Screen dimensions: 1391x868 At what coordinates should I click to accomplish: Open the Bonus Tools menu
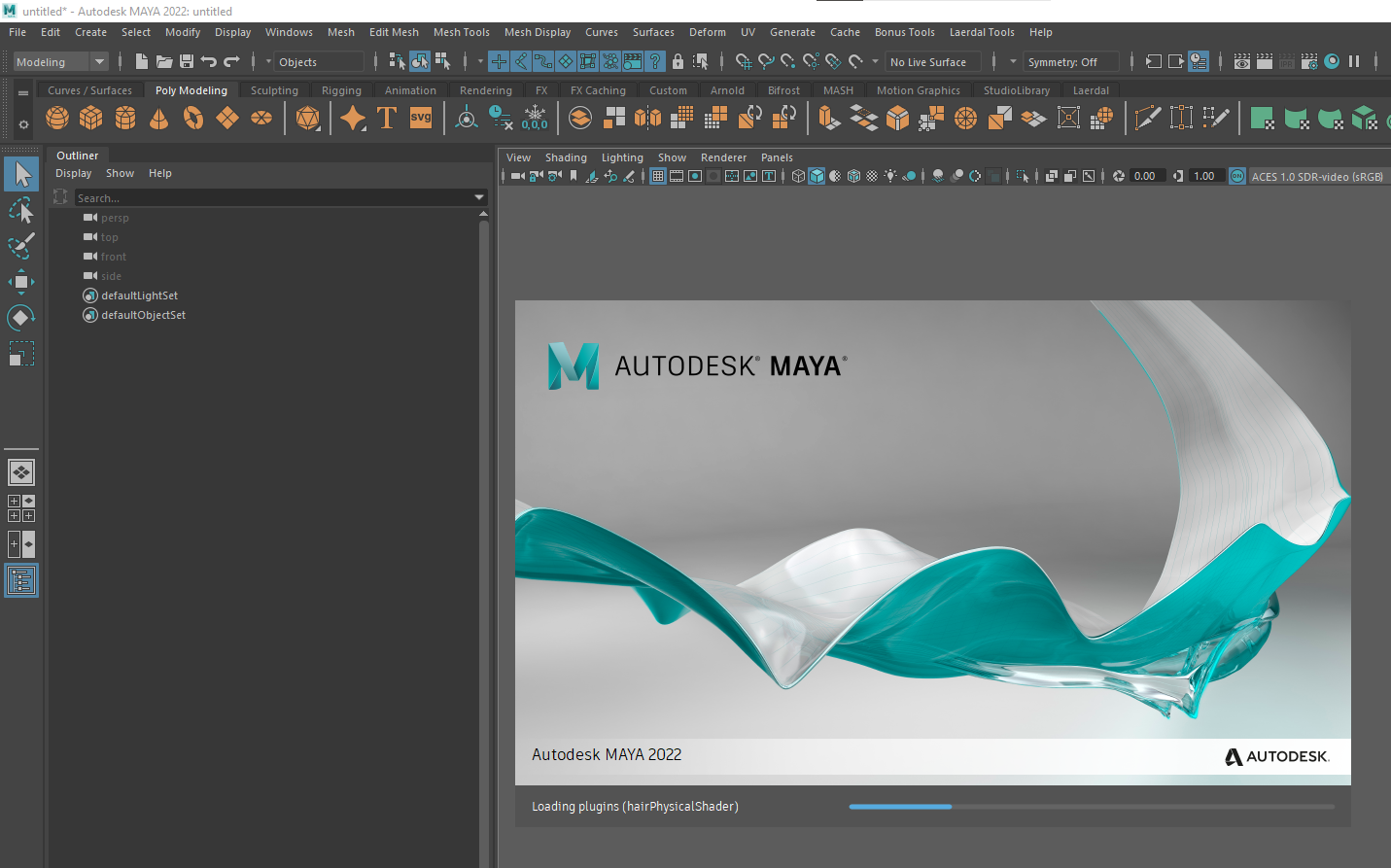[905, 32]
